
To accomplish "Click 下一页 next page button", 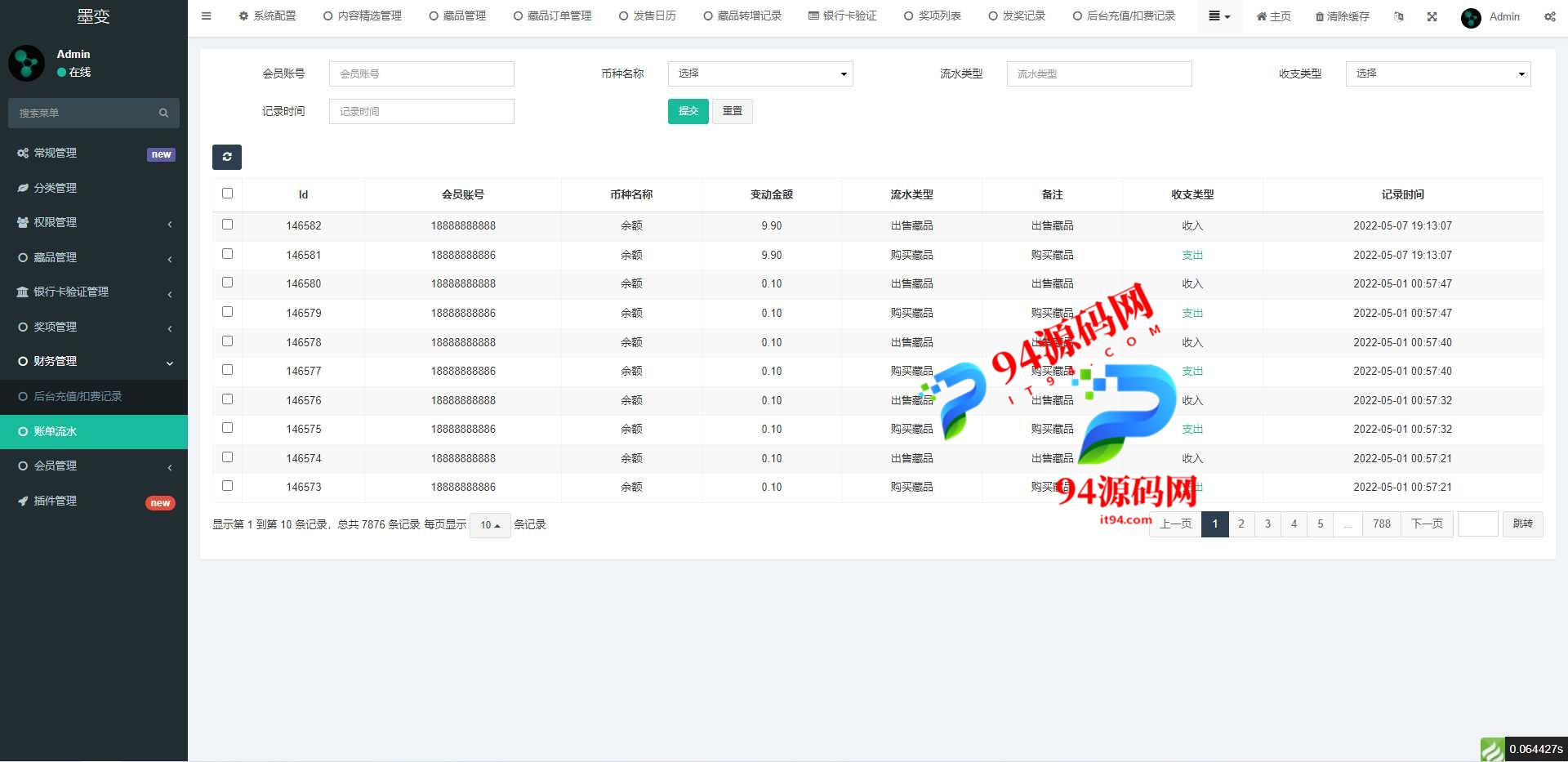I will click(1427, 524).
